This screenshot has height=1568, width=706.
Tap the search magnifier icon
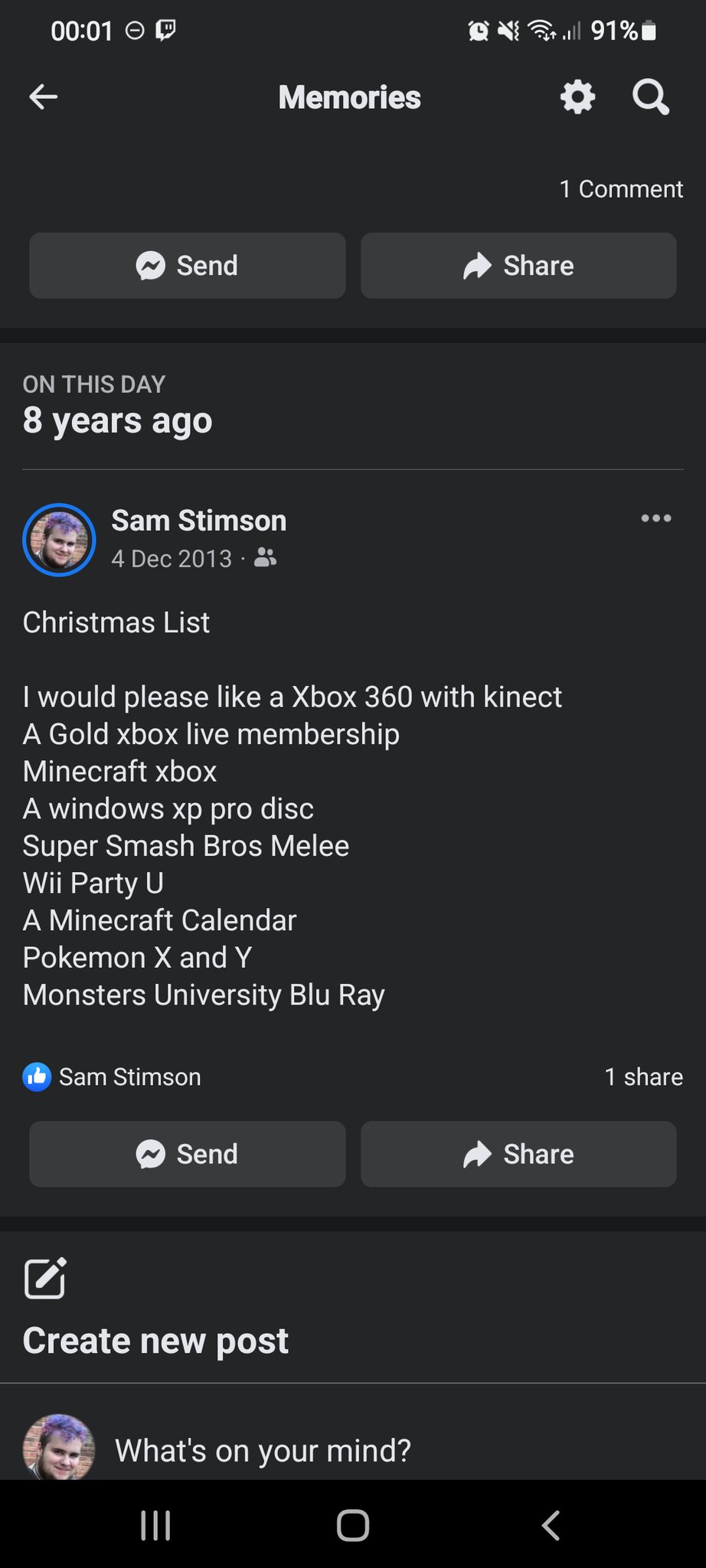coord(650,97)
